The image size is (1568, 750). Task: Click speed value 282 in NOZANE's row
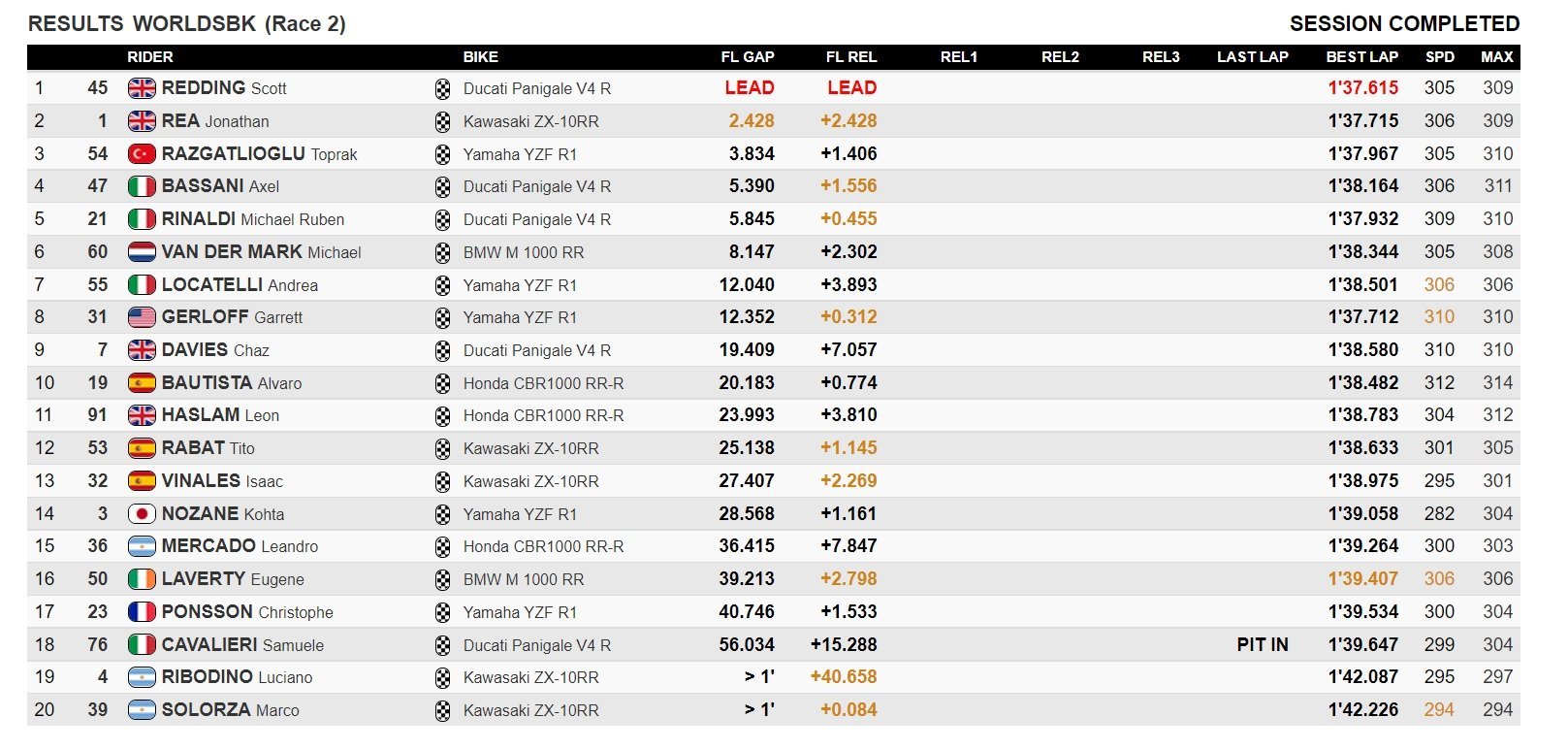[x=1440, y=514]
